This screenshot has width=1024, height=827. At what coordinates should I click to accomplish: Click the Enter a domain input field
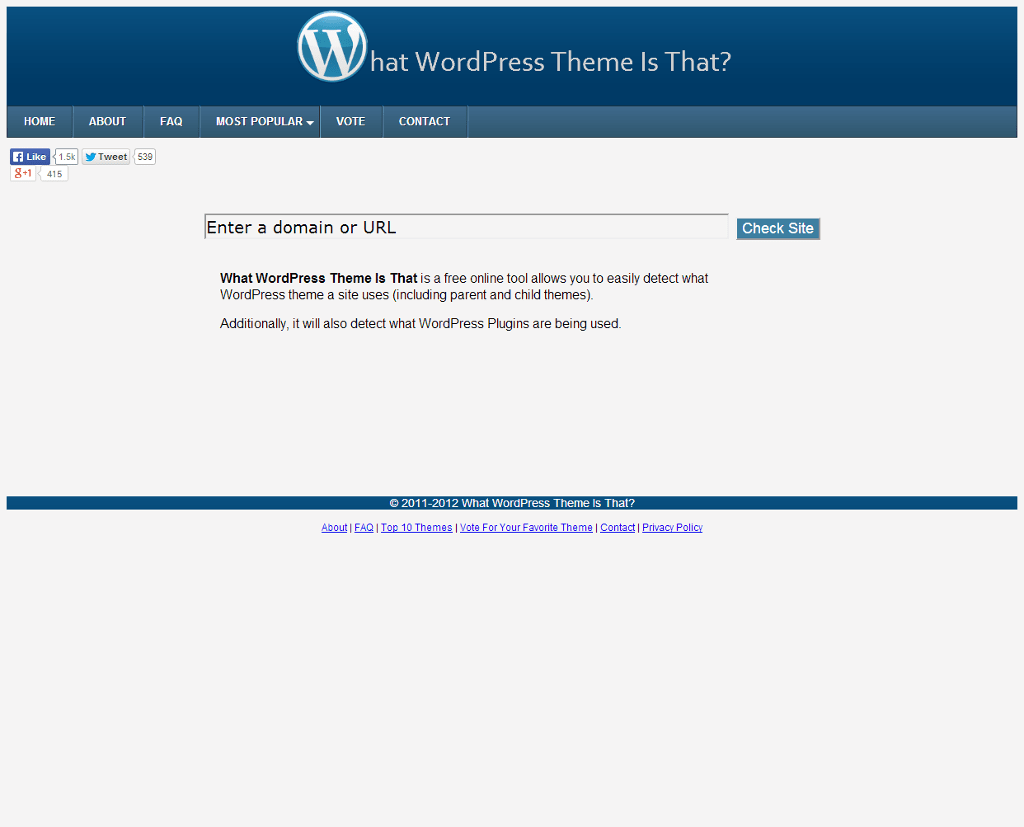click(466, 226)
